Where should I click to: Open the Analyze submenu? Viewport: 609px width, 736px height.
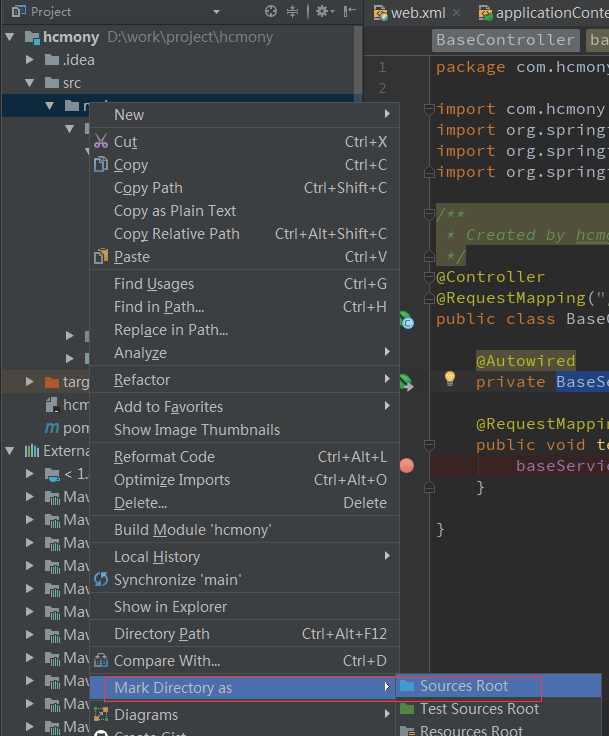click(x=244, y=353)
